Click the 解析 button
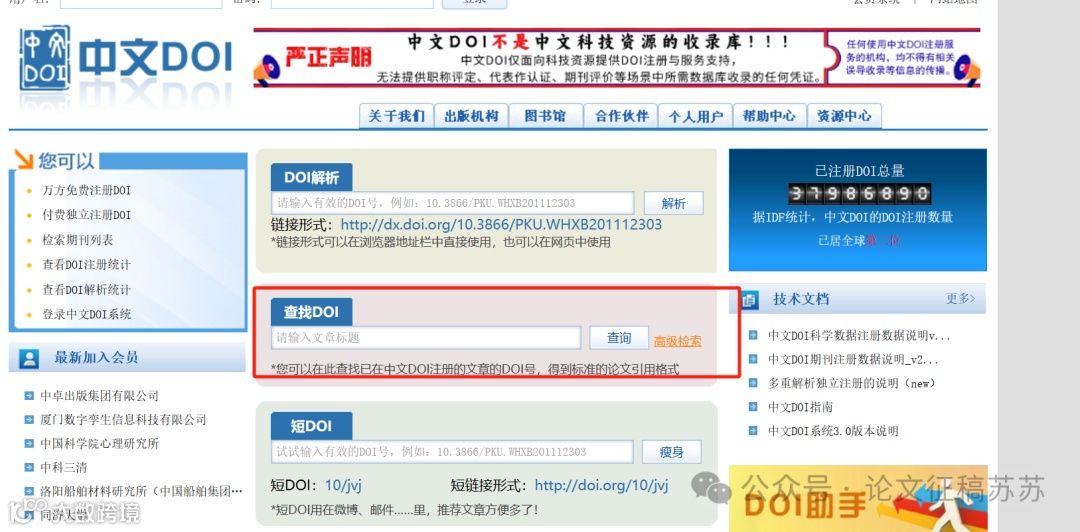1080x532 pixels. (674, 203)
